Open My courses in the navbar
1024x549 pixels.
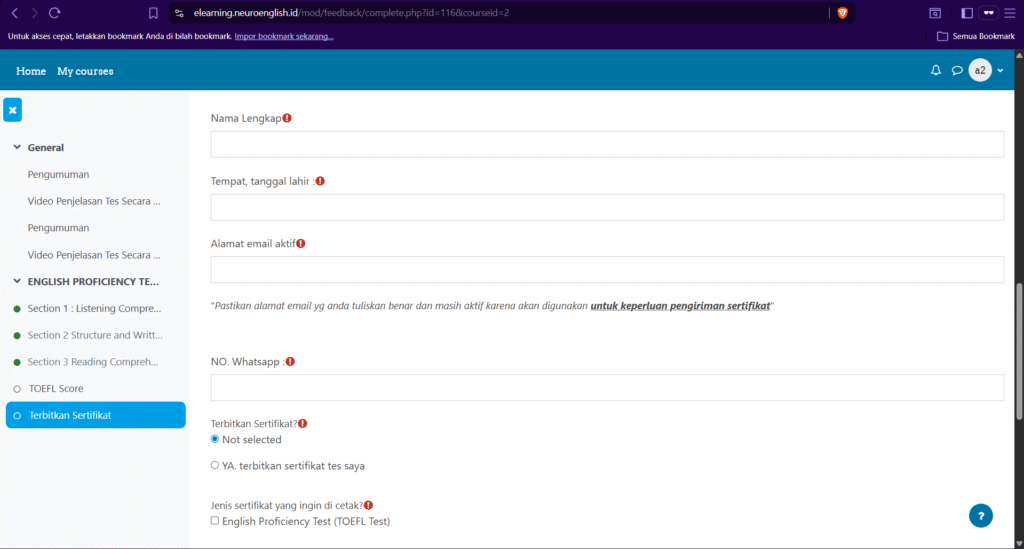click(x=85, y=71)
